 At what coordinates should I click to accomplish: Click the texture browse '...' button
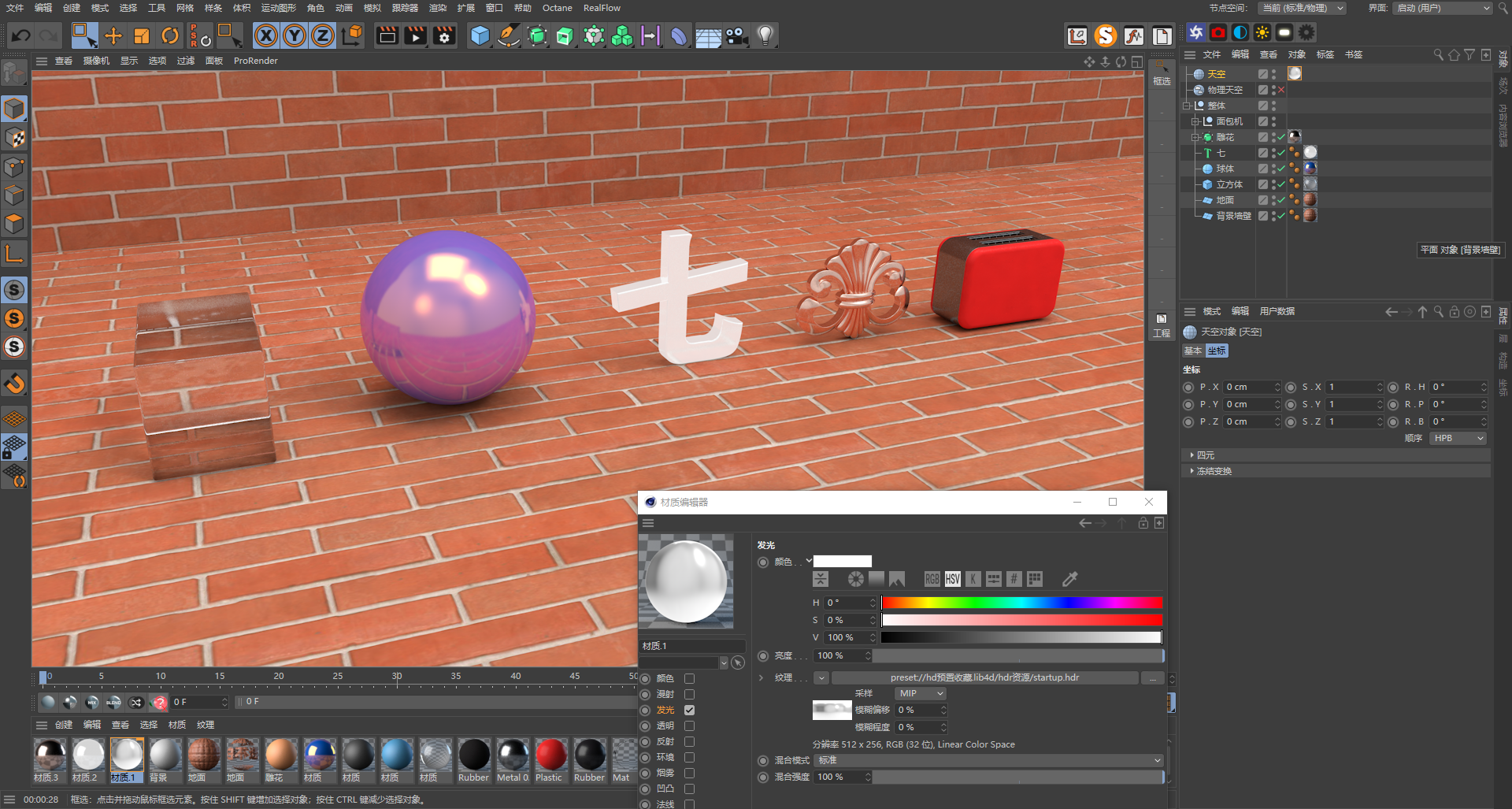click(1153, 677)
